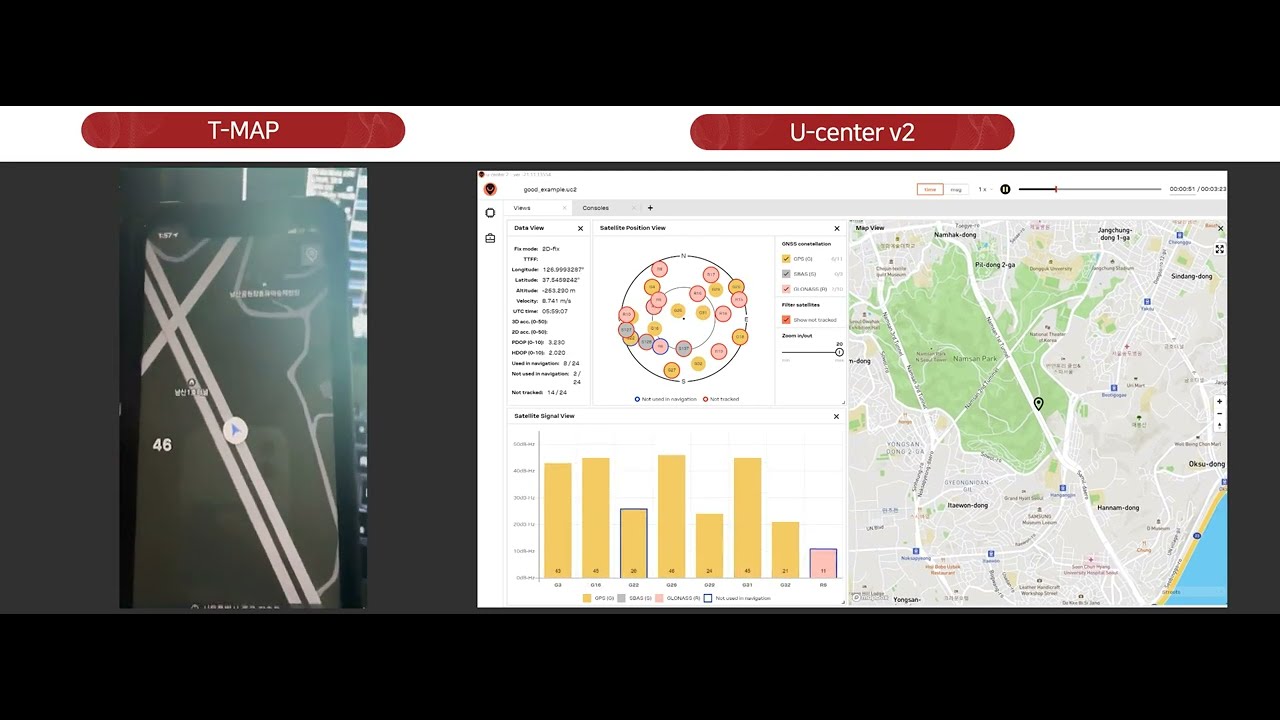The image size is (1280, 720).
Task: Open the devices chip icon in sidebar
Action: [490, 213]
